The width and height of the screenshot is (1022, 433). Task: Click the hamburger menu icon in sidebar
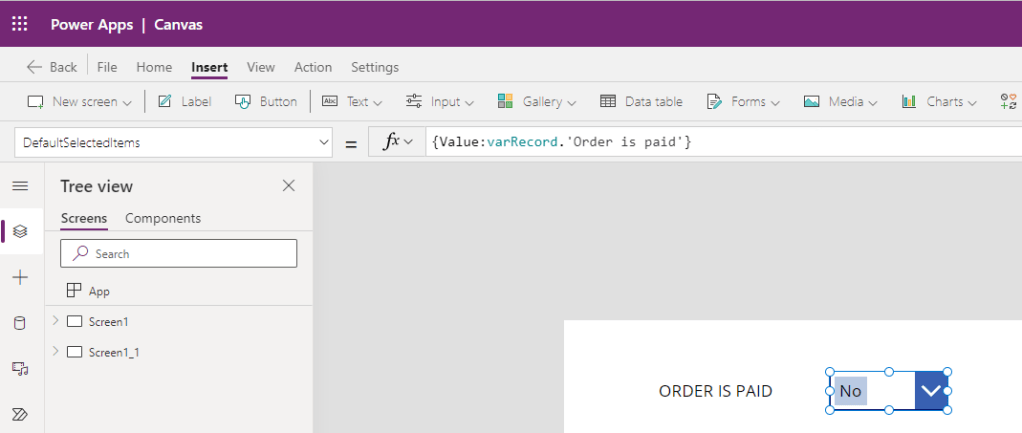tap(20, 186)
